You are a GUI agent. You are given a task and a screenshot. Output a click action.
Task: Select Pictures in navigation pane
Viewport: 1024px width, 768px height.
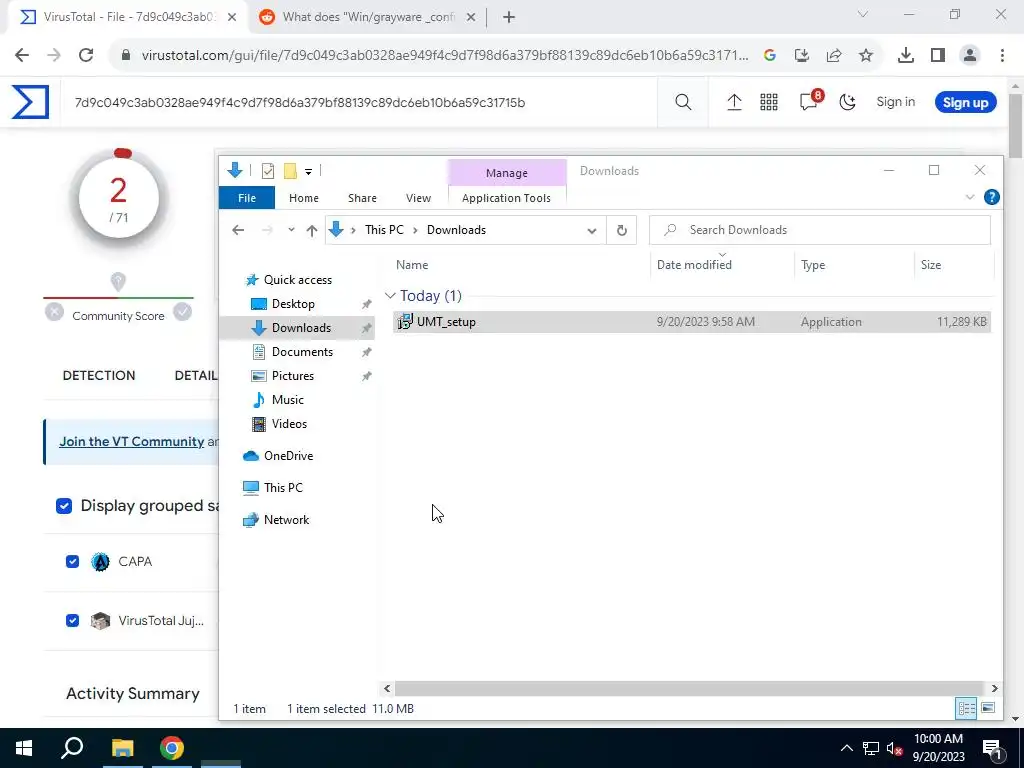(x=293, y=376)
